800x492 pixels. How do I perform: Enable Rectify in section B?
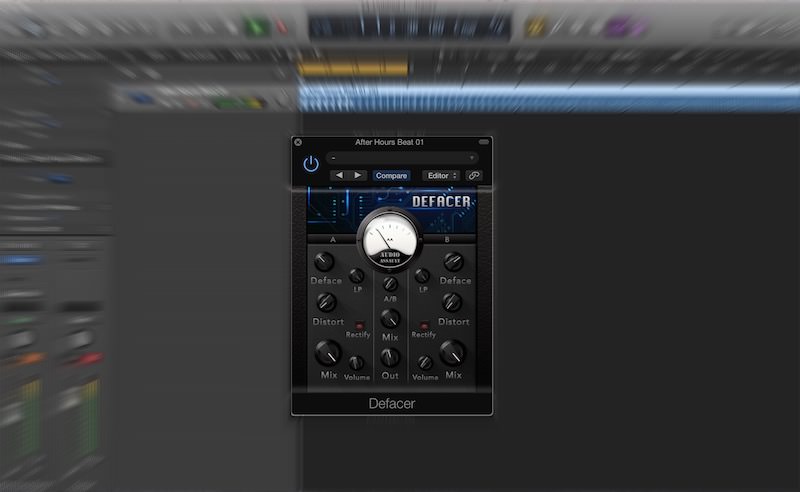click(424, 325)
